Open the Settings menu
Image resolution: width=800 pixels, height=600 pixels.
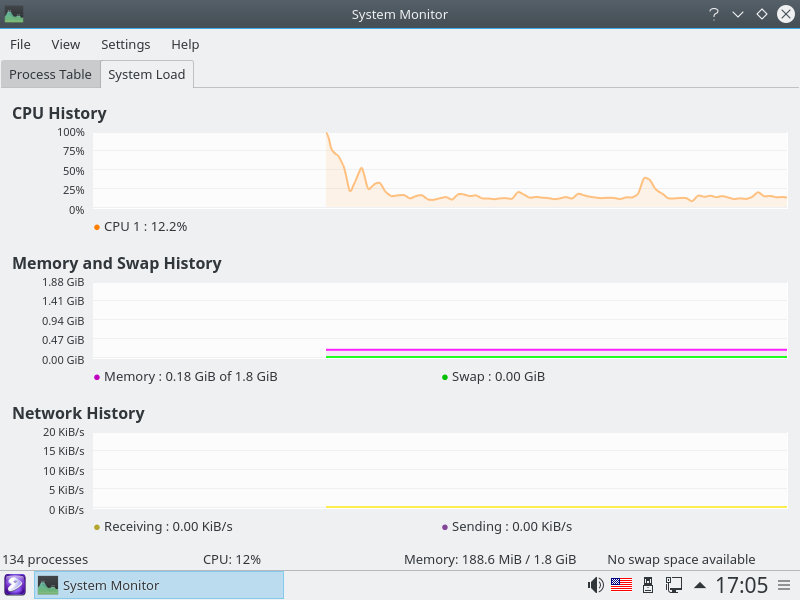tap(126, 44)
